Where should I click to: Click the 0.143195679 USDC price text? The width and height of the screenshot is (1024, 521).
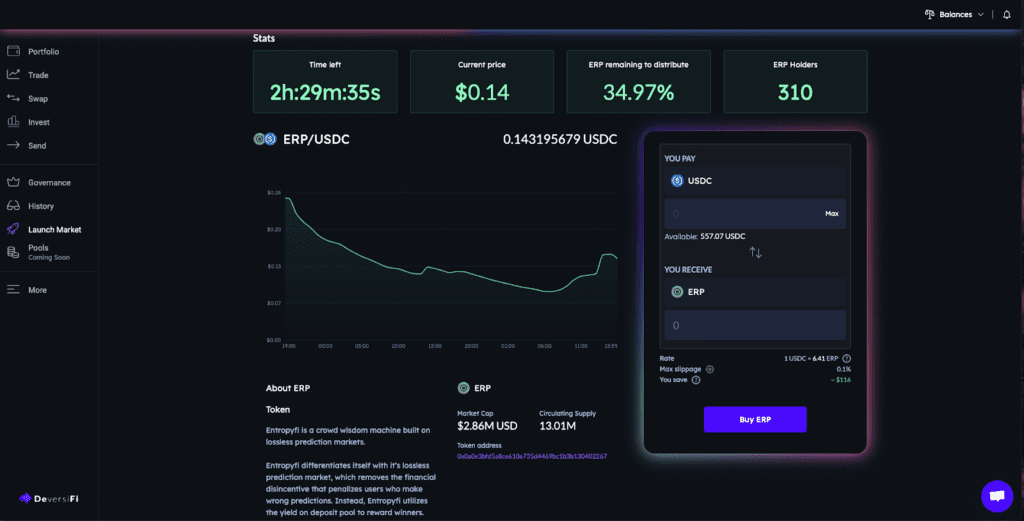[x=560, y=139]
